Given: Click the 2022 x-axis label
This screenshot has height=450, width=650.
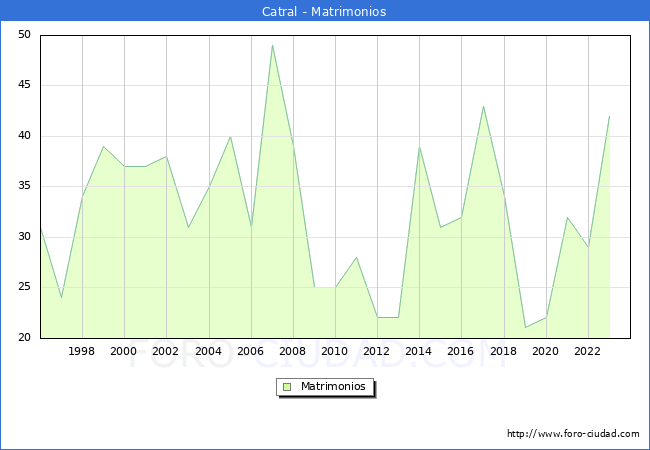Looking at the screenshot, I should point(587,351).
